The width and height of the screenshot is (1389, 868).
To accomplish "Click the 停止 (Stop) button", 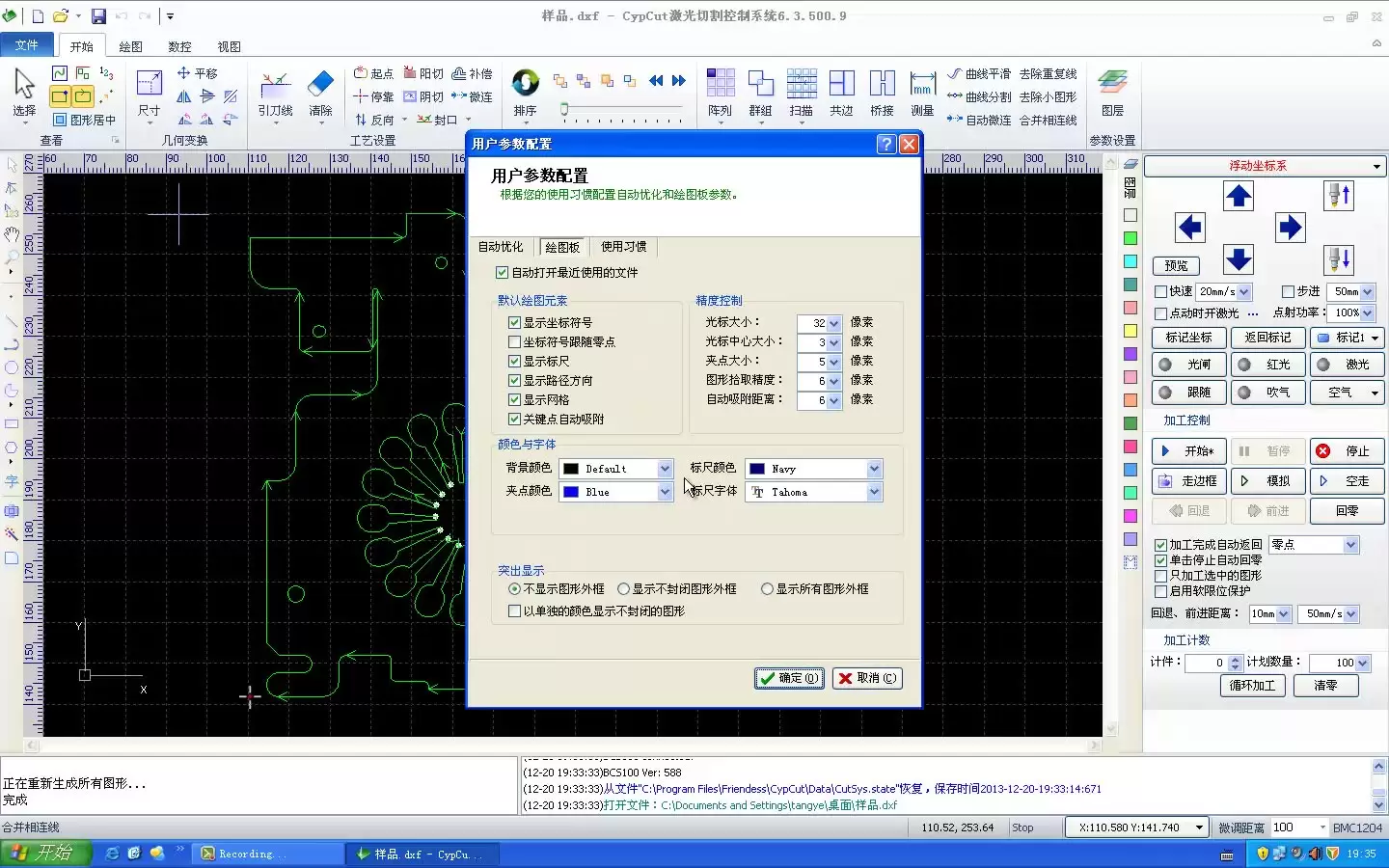I will (x=1347, y=450).
